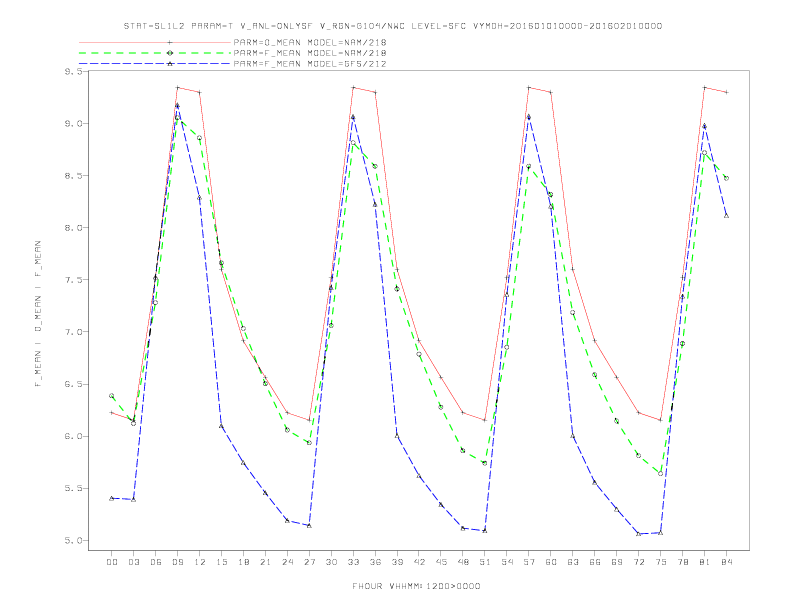Click y-axis tick label 8.0
Viewport: 792px width, 612px height.
(x=72, y=228)
